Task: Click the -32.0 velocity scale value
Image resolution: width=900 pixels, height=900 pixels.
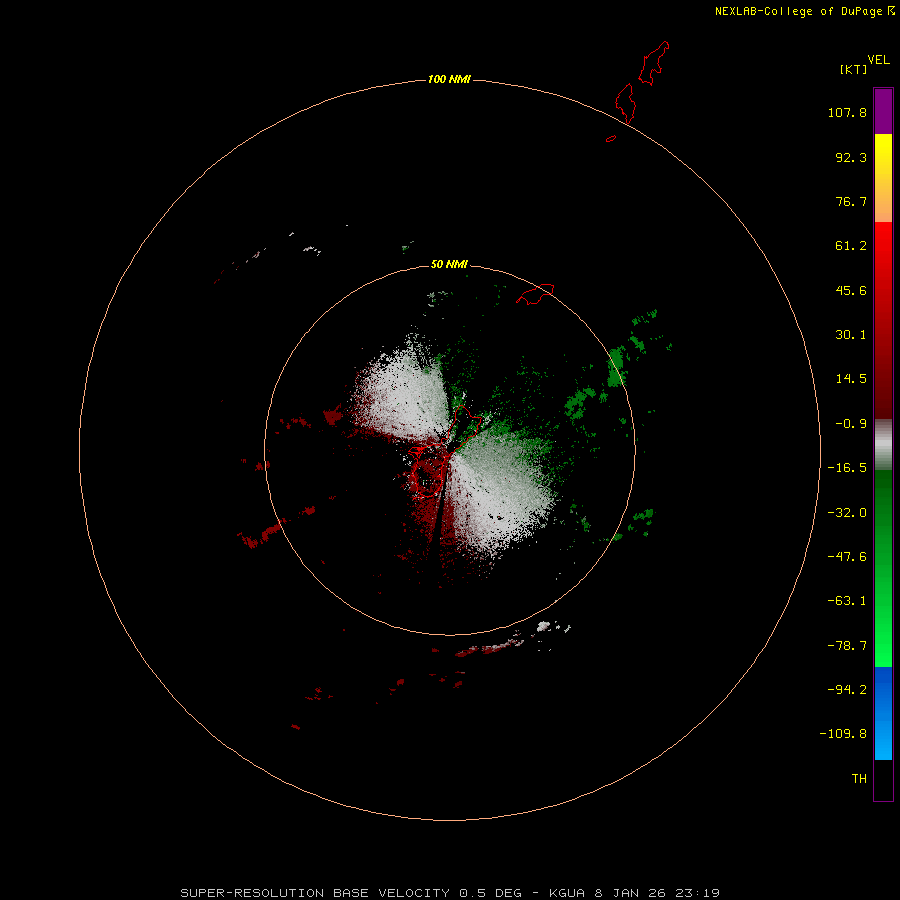Action: (847, 513)
